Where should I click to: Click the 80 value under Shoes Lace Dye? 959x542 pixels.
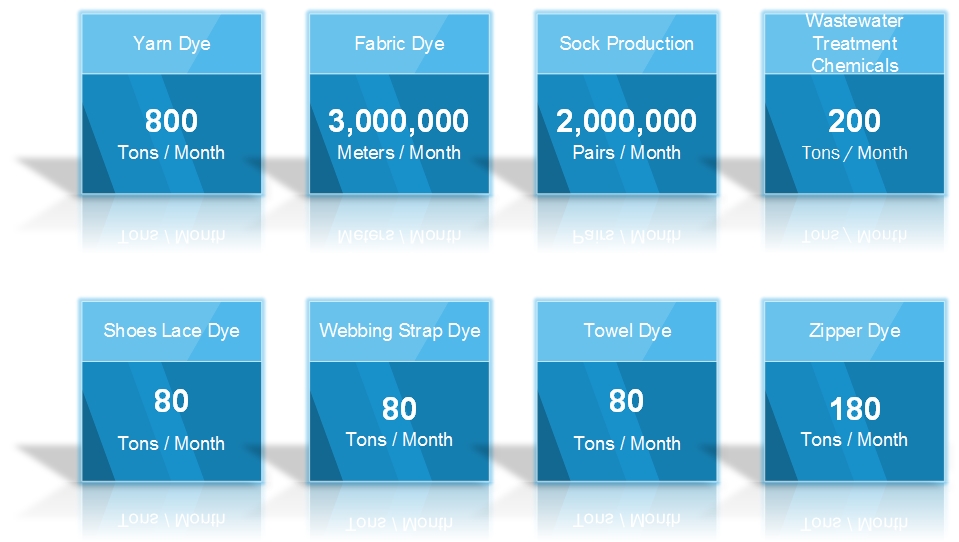171,401
